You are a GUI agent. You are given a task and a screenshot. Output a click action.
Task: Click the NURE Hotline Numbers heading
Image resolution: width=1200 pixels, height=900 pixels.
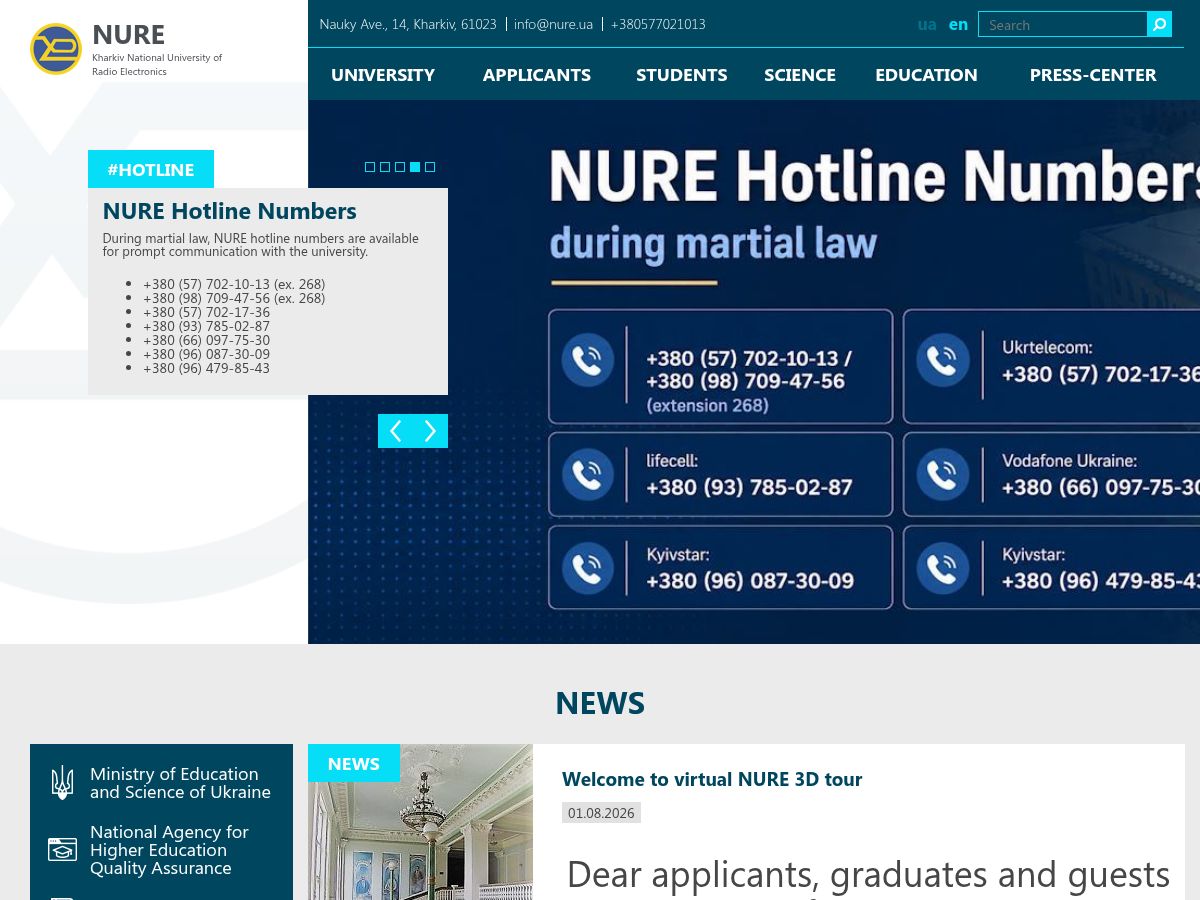(230, 211)
